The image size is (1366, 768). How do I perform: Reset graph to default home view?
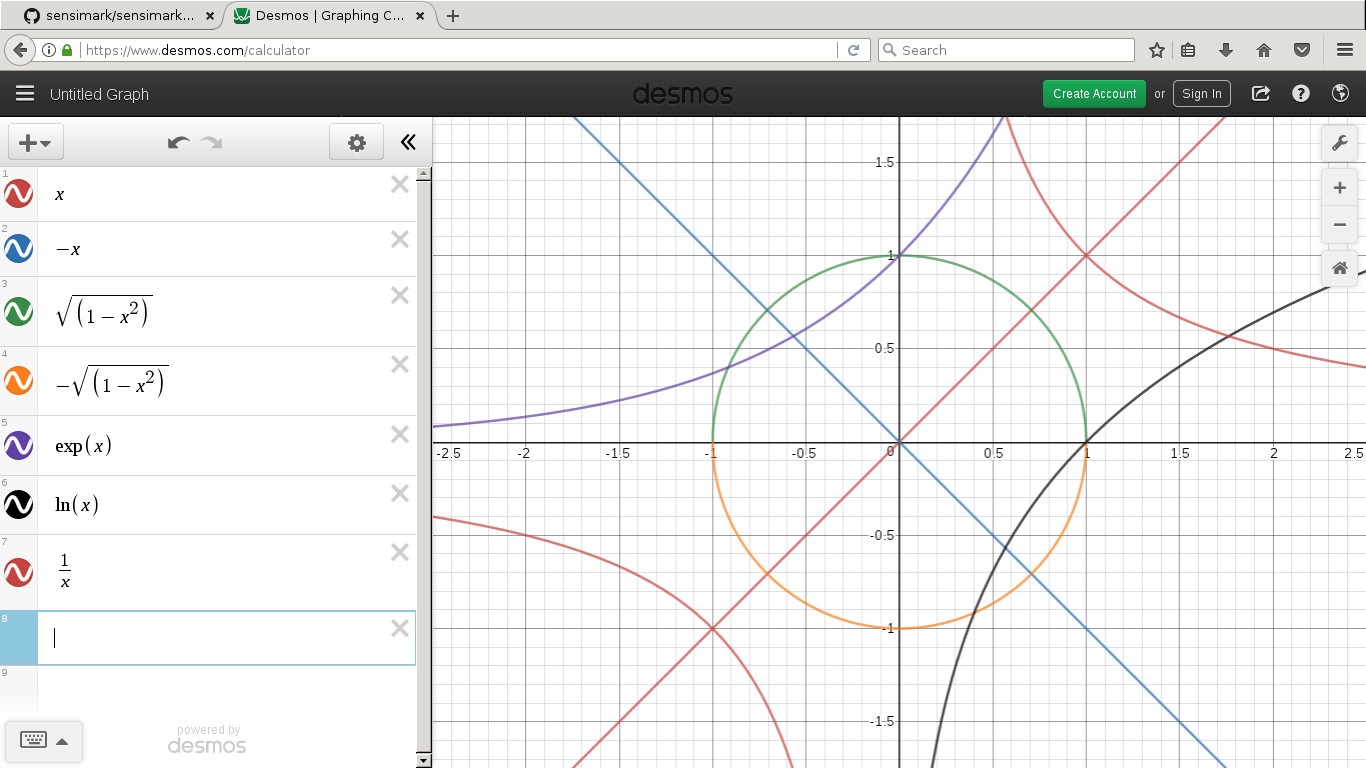point(1340,268)
